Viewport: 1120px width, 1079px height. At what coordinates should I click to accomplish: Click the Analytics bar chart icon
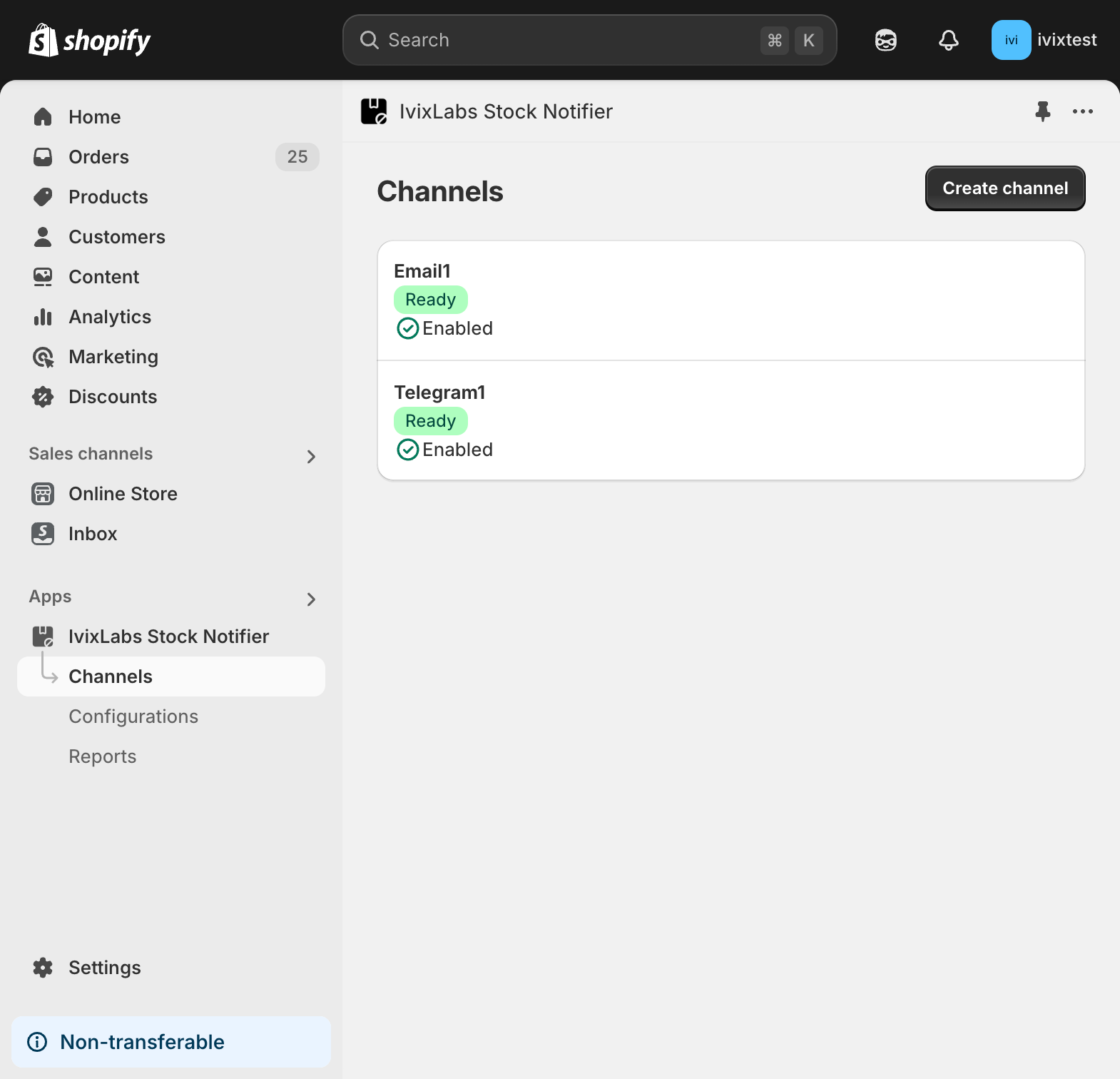click(x=43, y=317)
